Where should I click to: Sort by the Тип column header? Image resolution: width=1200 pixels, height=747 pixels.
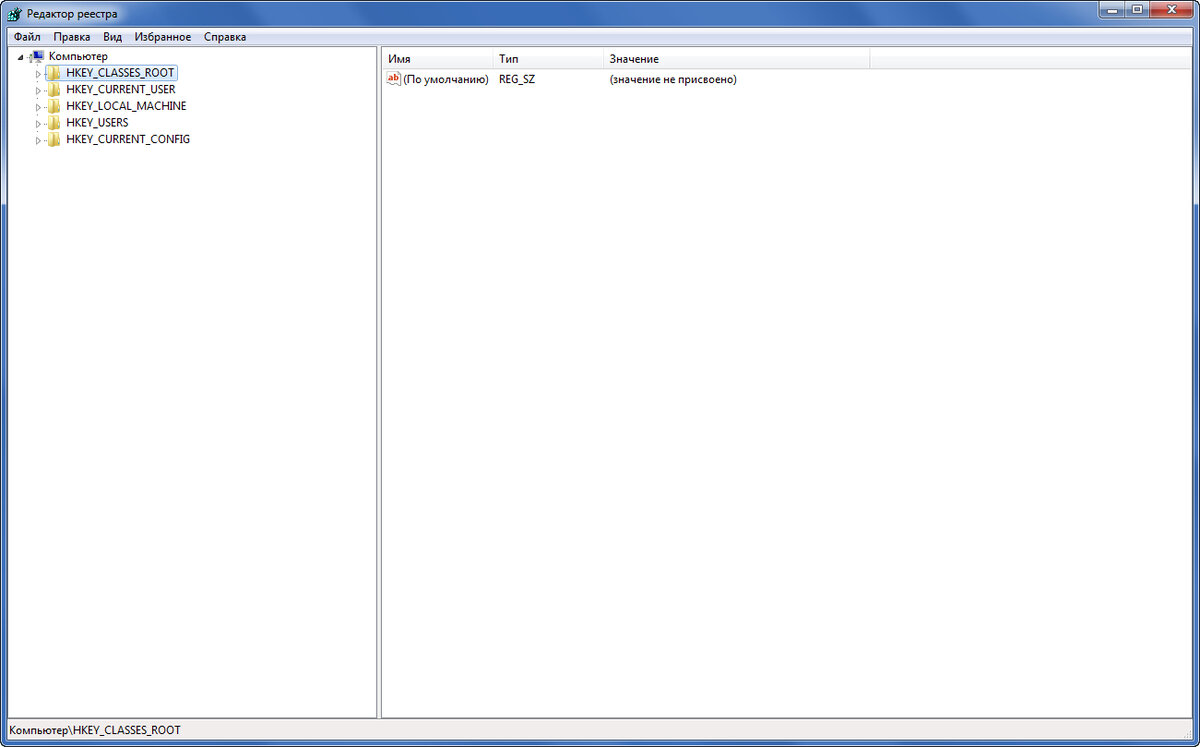tap(549, 59)
